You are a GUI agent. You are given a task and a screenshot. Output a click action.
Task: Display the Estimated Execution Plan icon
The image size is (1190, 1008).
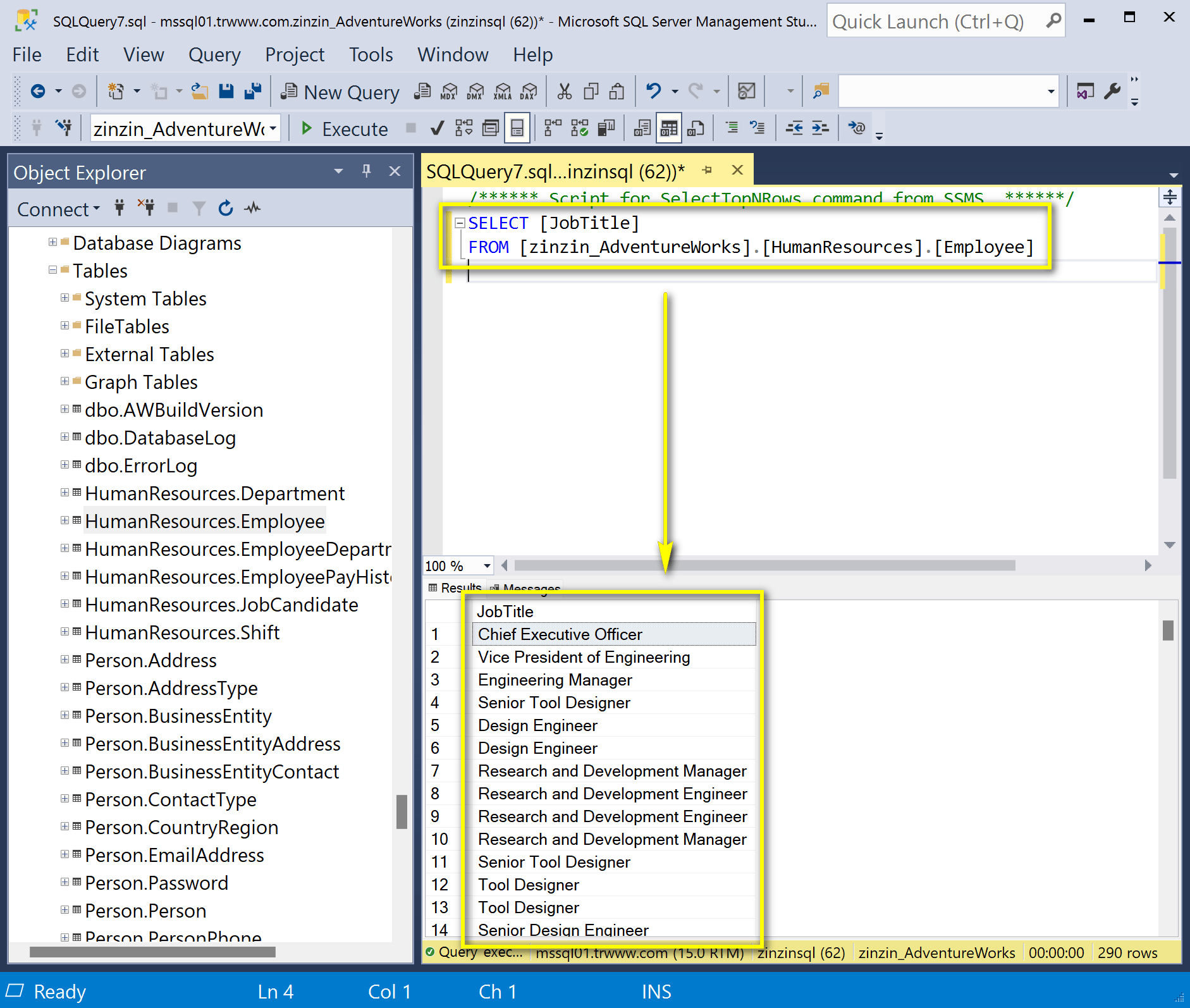464,128
